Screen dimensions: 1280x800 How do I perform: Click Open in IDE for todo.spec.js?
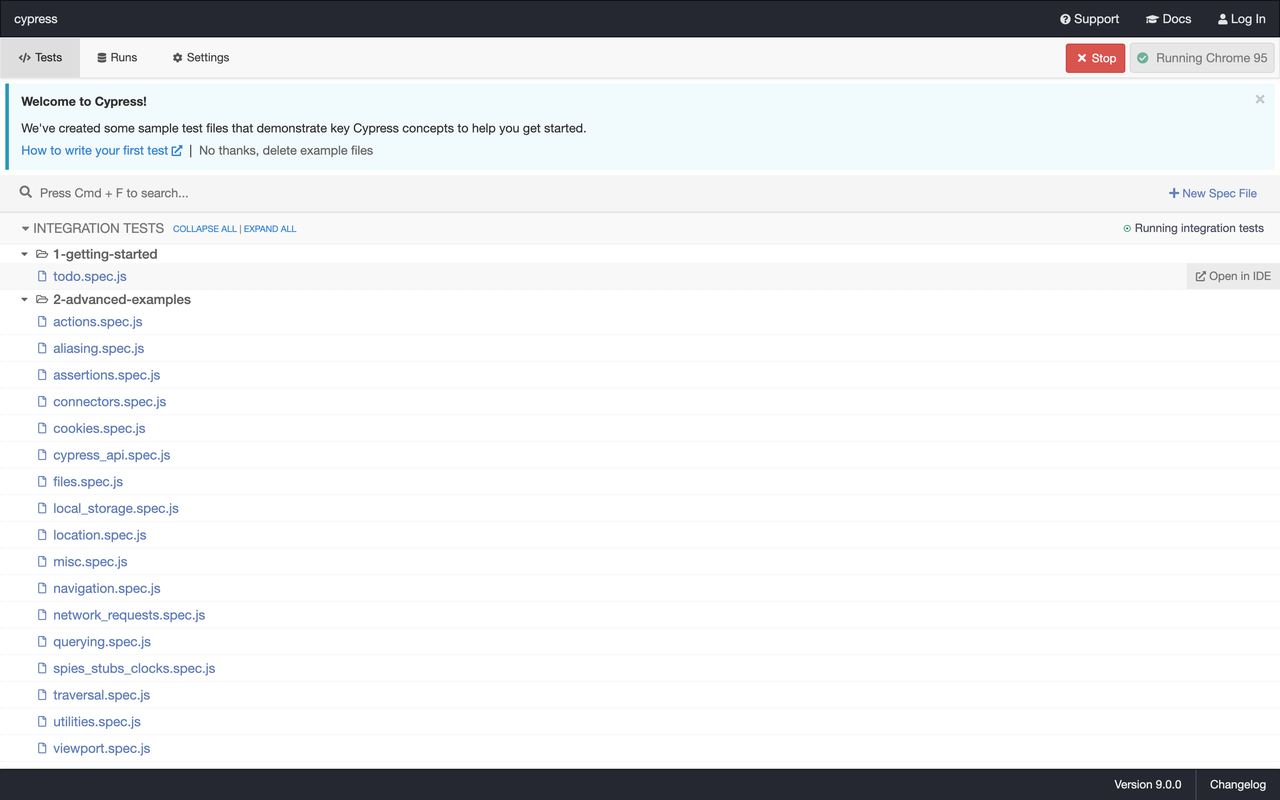1233,276
